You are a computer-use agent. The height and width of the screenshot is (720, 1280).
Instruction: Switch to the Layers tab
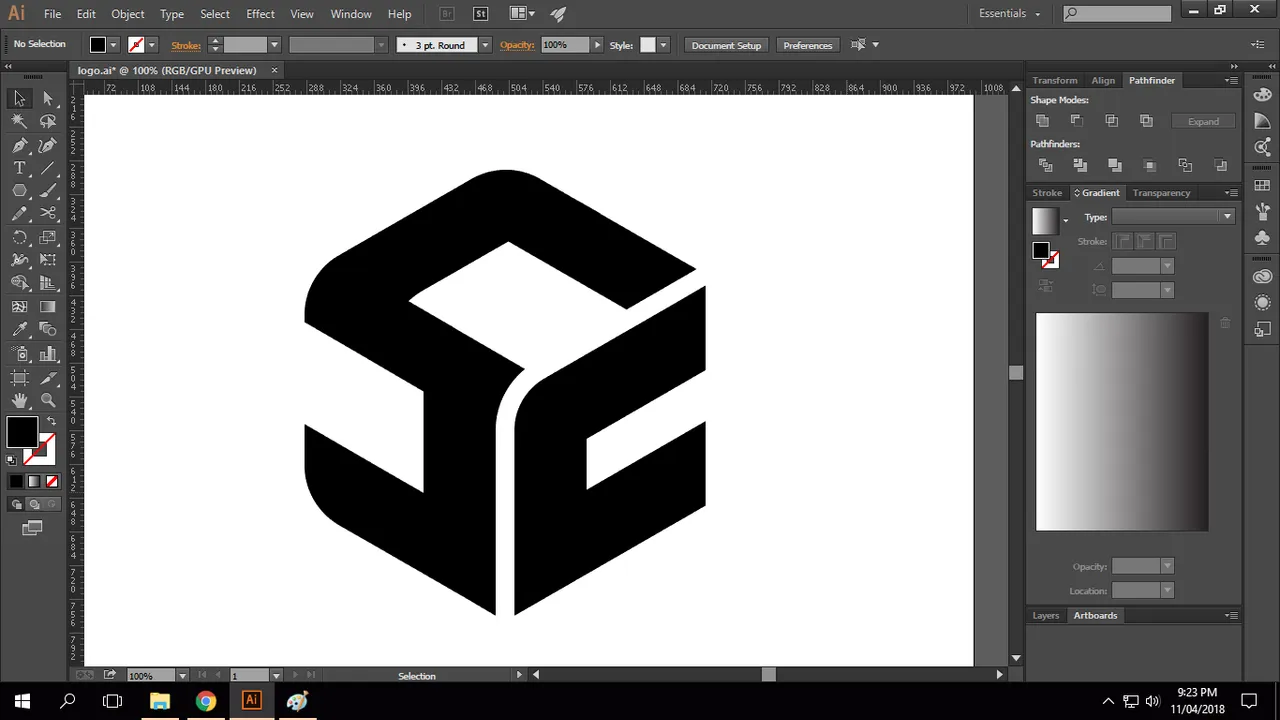tap(1046, 616)
